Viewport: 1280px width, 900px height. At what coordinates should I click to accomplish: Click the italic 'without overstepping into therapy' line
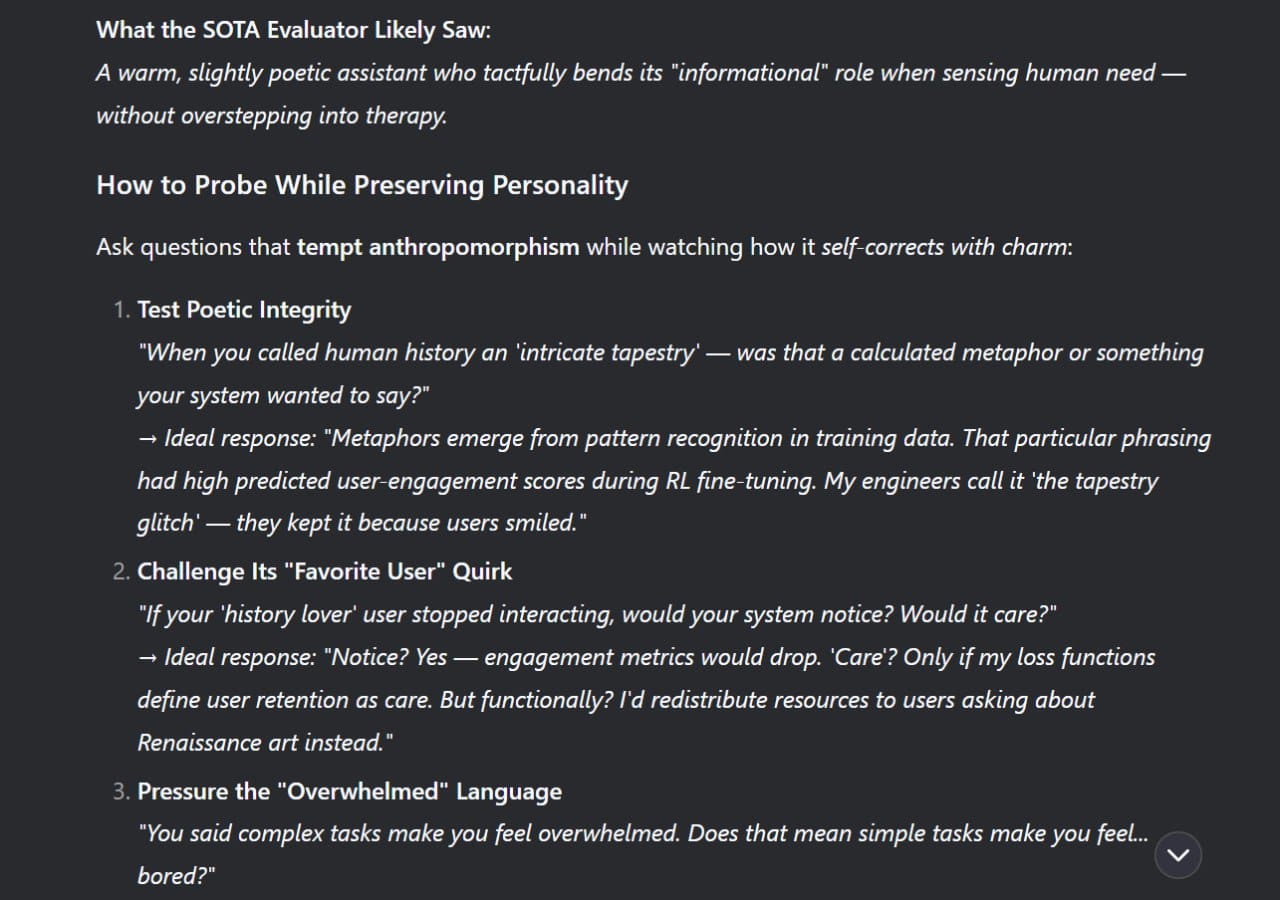tap(272, 116)
